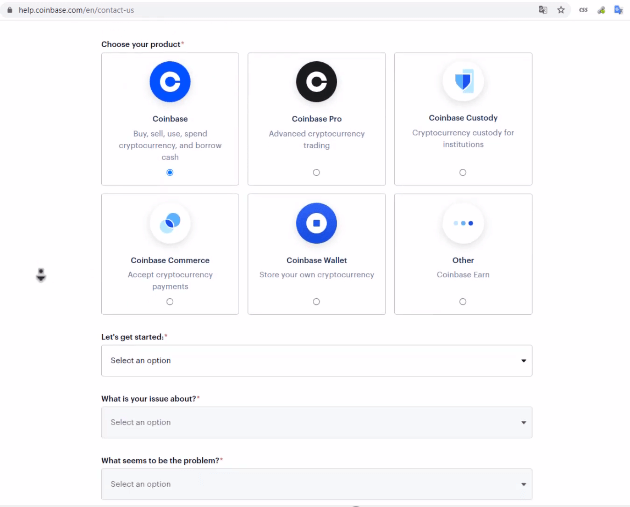Screen dimensions: 630x507
Task: Open the "Let's get started" dropdown
Action: tap(317, 361)
